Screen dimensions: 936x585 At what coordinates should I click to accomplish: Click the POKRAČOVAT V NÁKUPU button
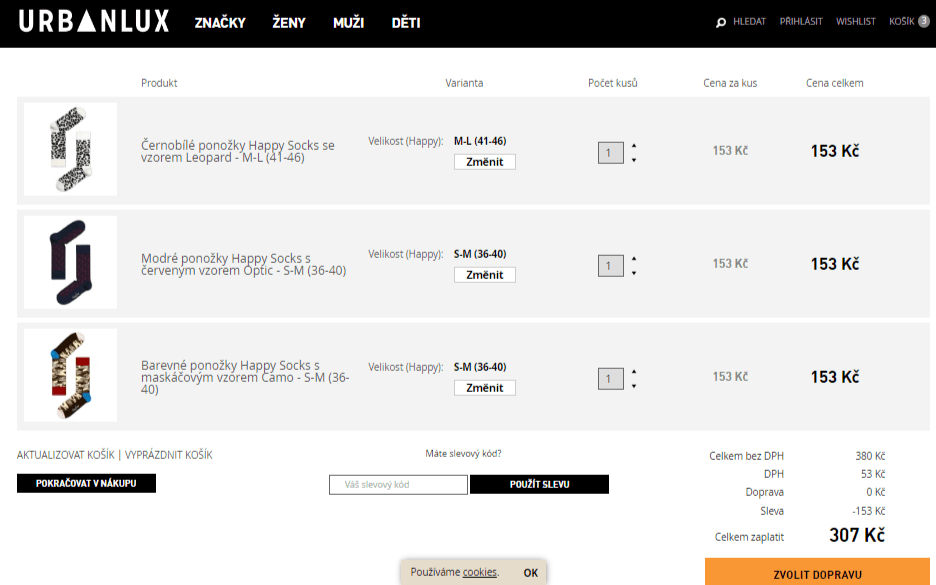pyautogui.click(x=86, y=484)
